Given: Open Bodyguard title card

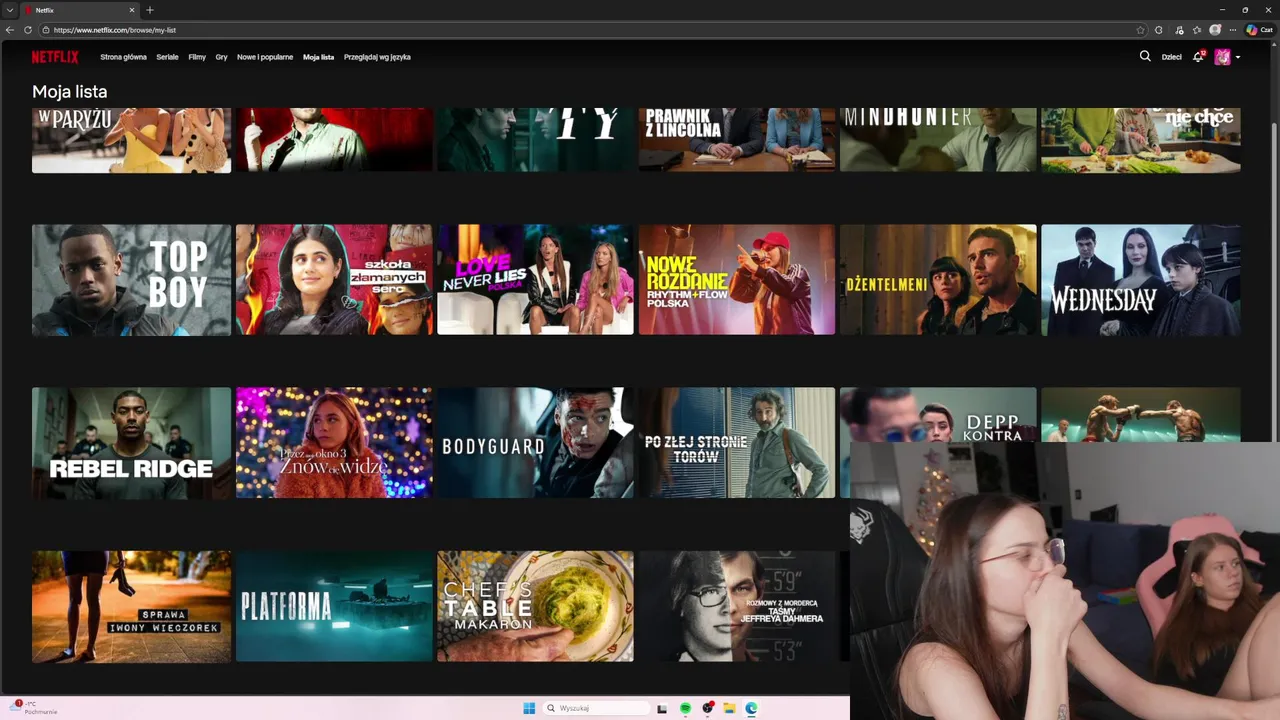Looking at the screenshot, I should click(x=535, y=442).
